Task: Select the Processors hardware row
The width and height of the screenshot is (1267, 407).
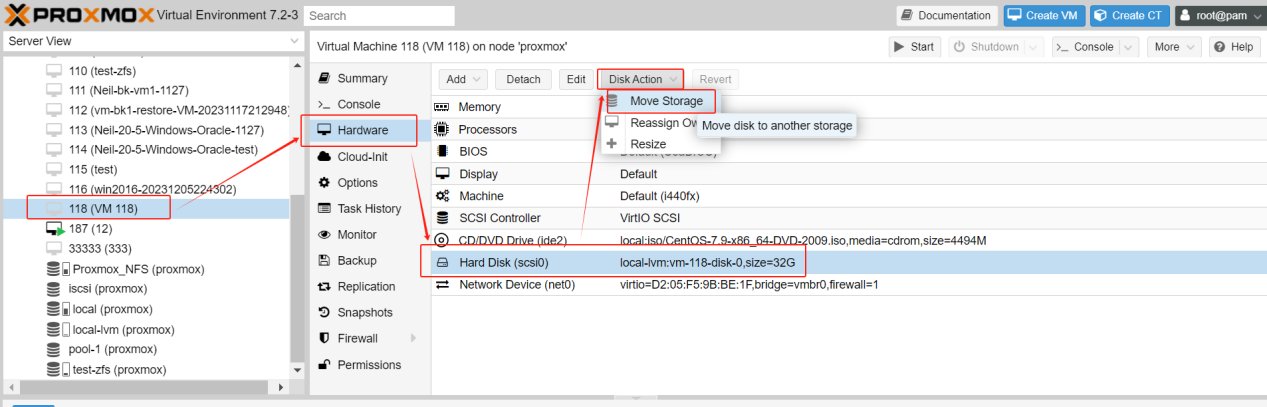Action: [848, 129]
